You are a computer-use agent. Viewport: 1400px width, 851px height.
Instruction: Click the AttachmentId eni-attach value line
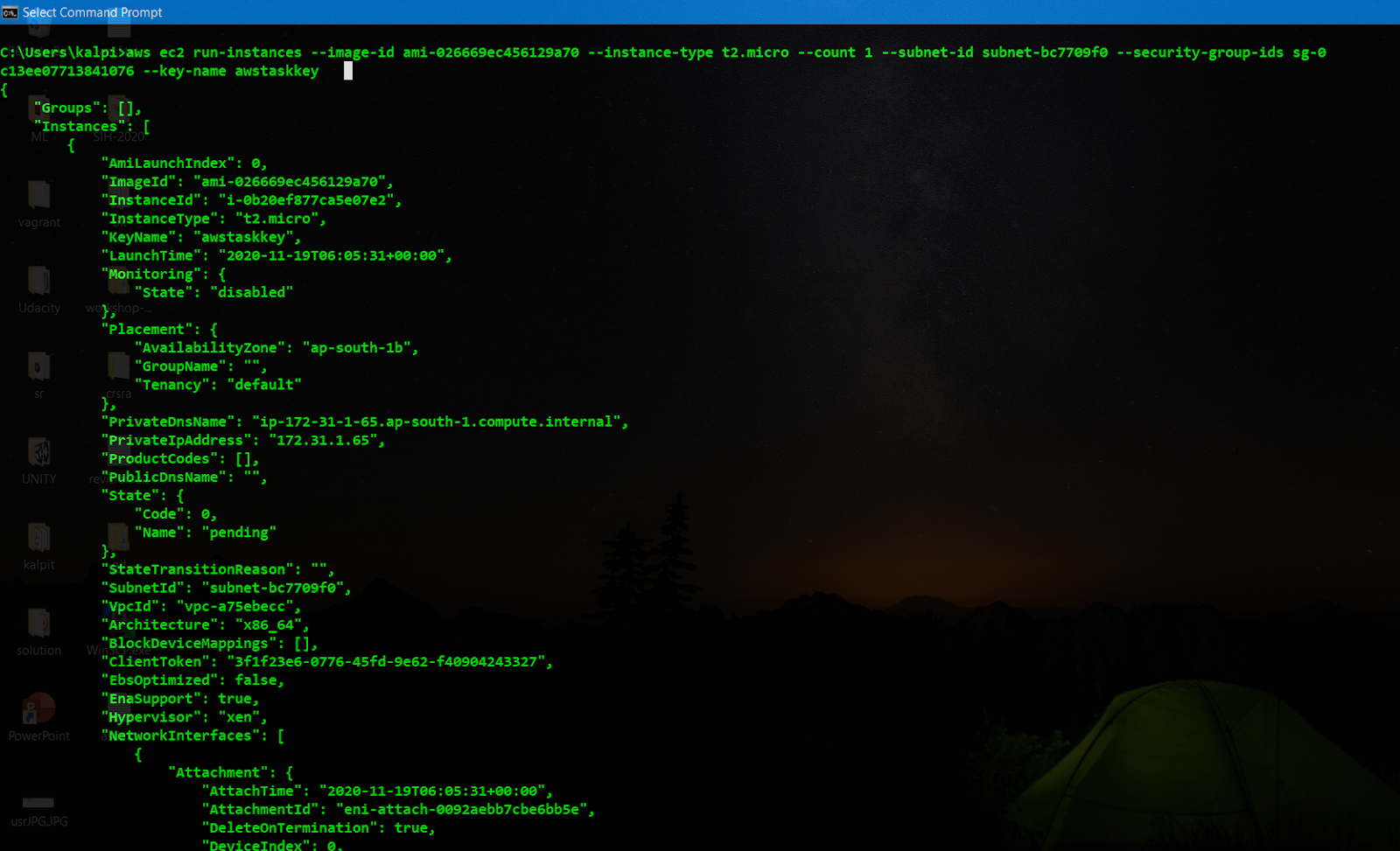pyautogui.click(x=398, y=809)
